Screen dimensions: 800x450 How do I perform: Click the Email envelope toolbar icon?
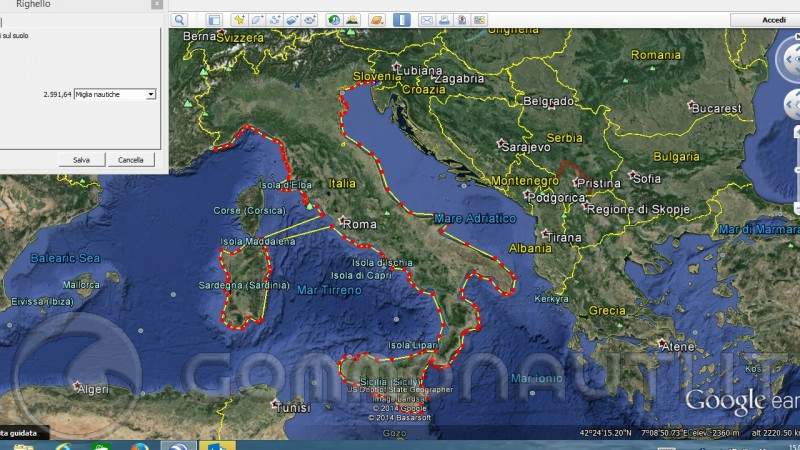pos(427,20)
